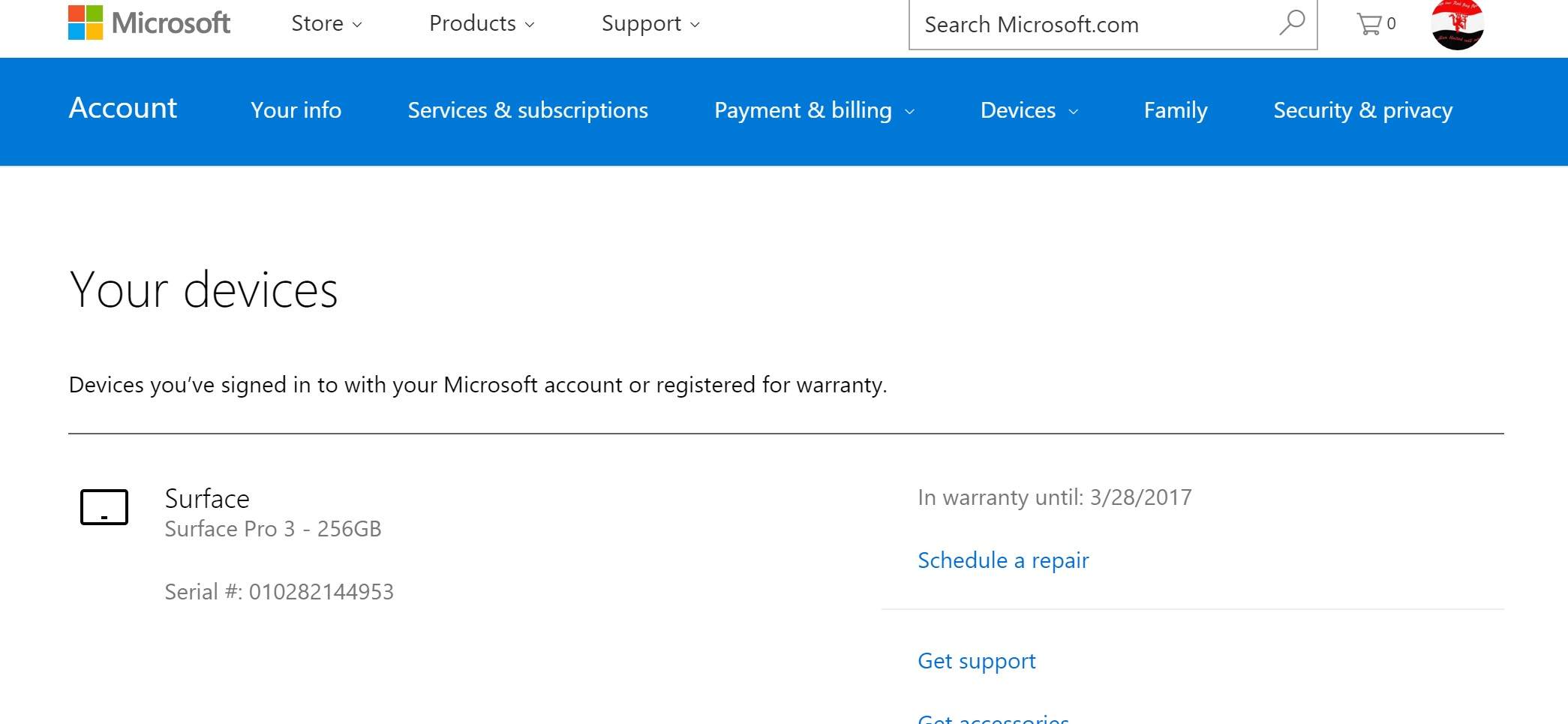Open Services & subscriptions
The height and width of the screenshot is (724, 1568).
(x=527, y=110)
